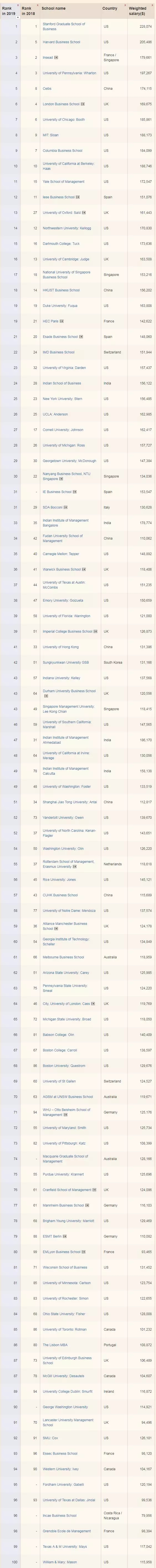Open the MIT: Sloan school link
The height and width of the screenshot is (1568, 156).
51,135
